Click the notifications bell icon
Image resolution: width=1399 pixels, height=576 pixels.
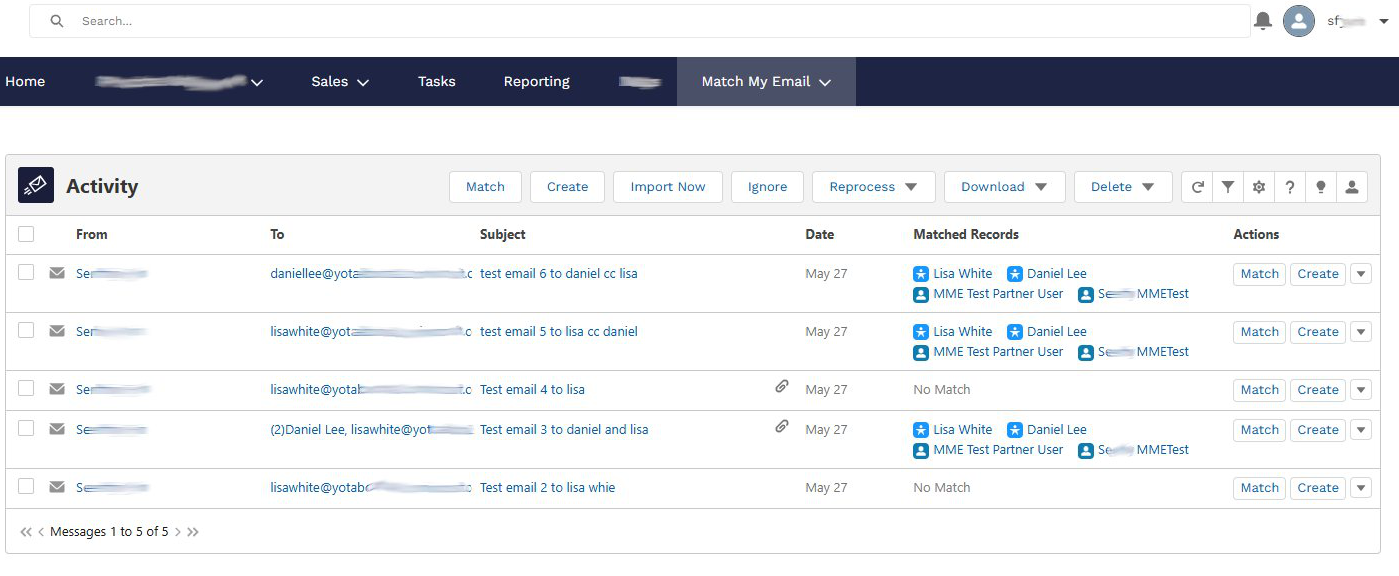tap(1263, 21)
